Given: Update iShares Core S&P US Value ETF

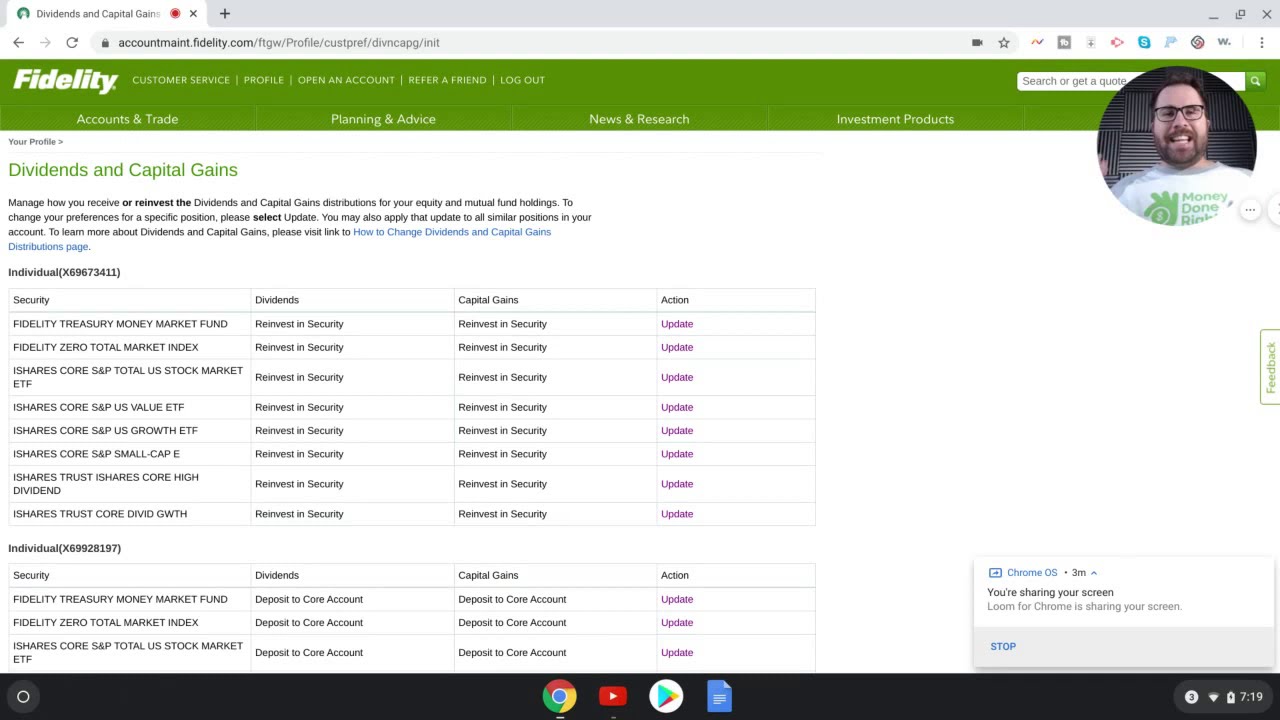Looking at the screenshot, I should [x=677, y=407].
